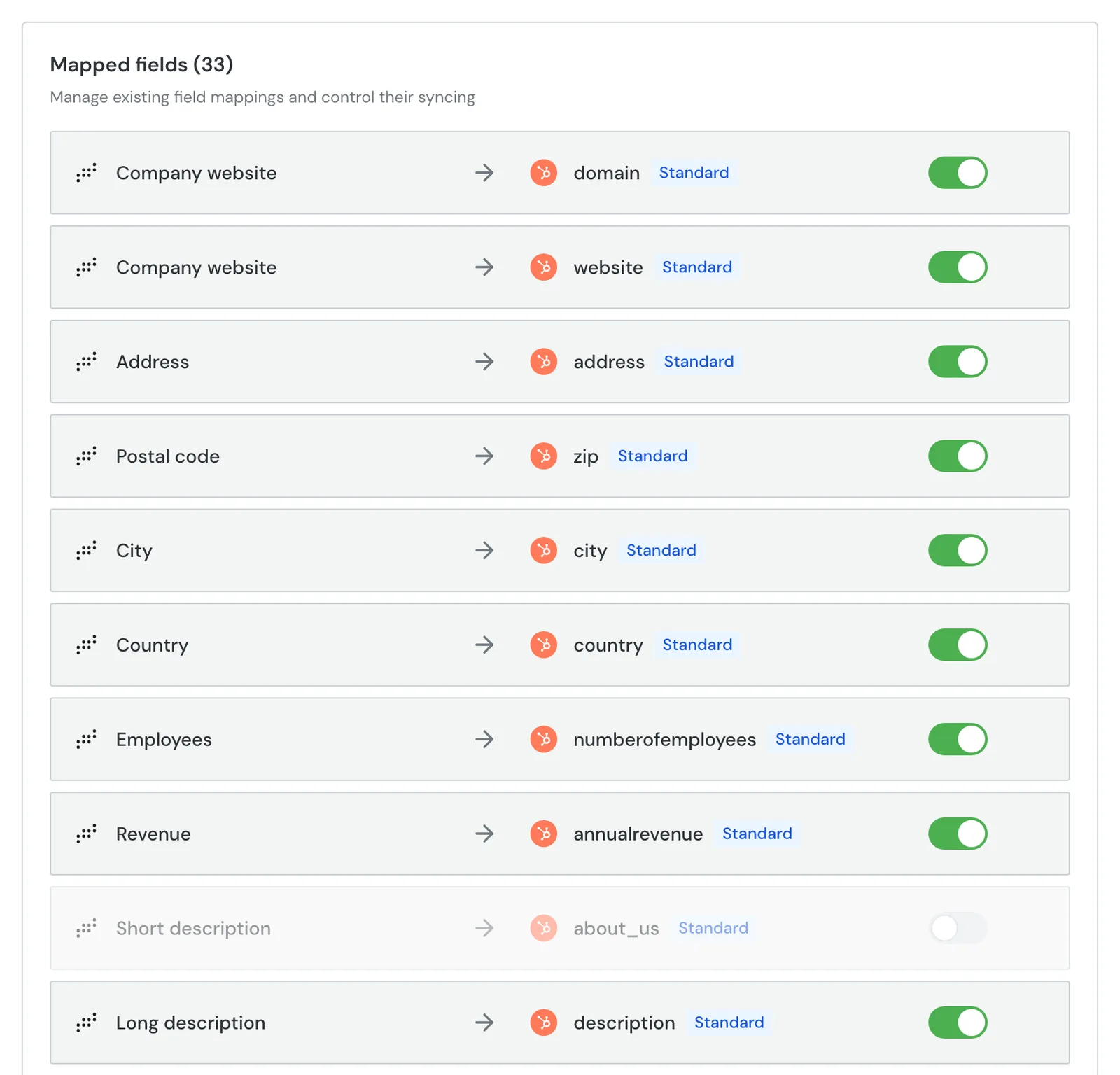Click the dotted source icon beside Long description

coord(87,1023)
